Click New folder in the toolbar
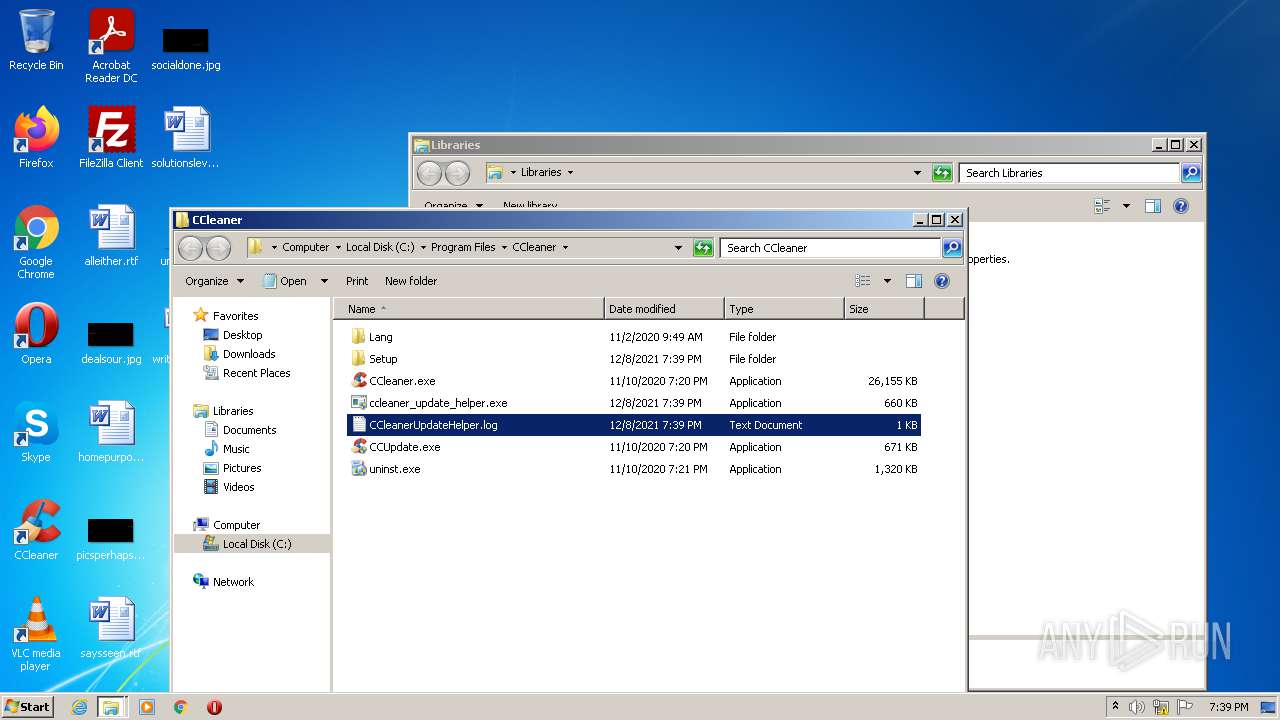This screenshot has height=720, width=1280. 411,281
